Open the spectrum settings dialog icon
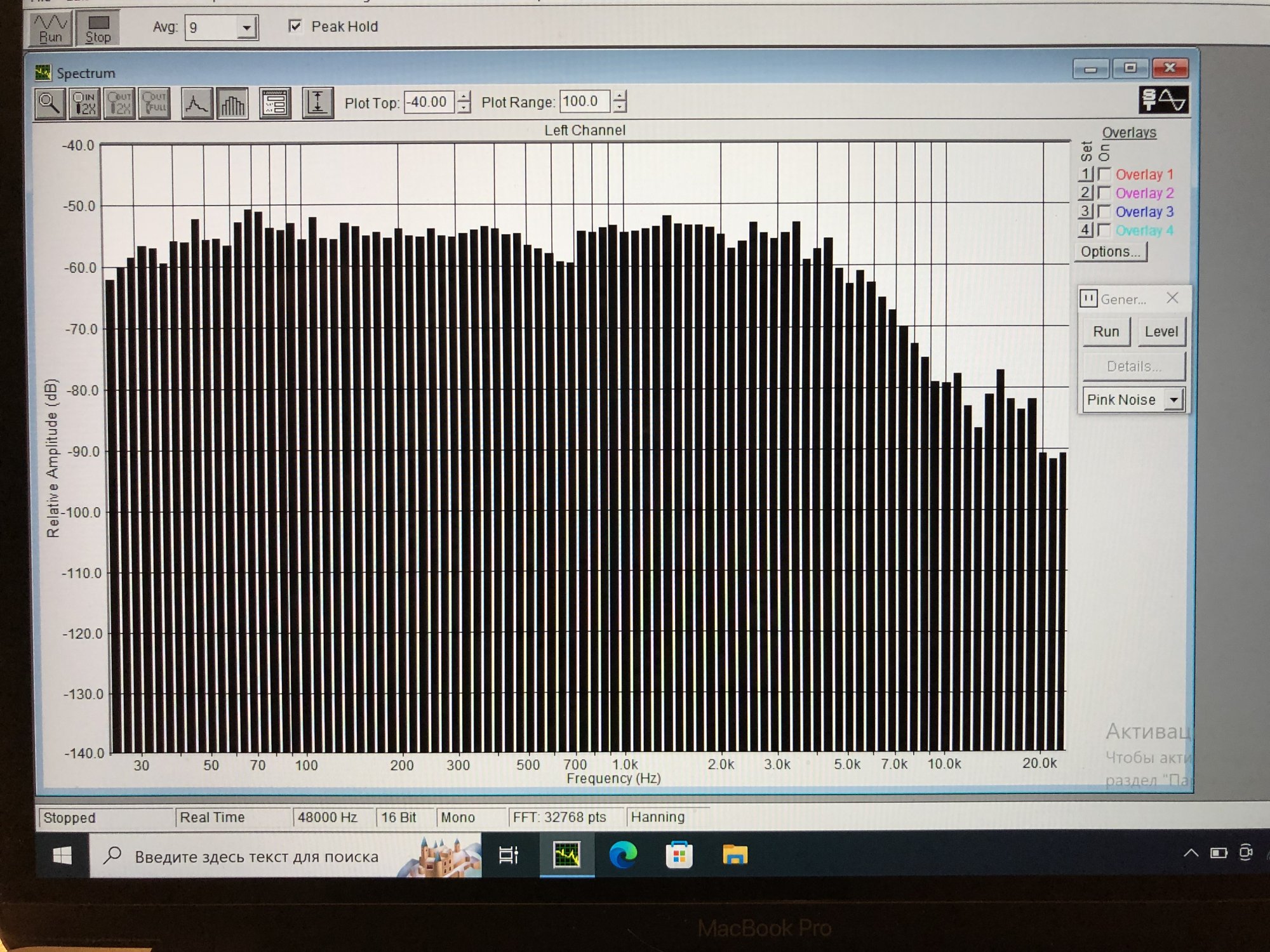Image resolution: width=1270 pixels, height=952 pixels. coord(275,103)
